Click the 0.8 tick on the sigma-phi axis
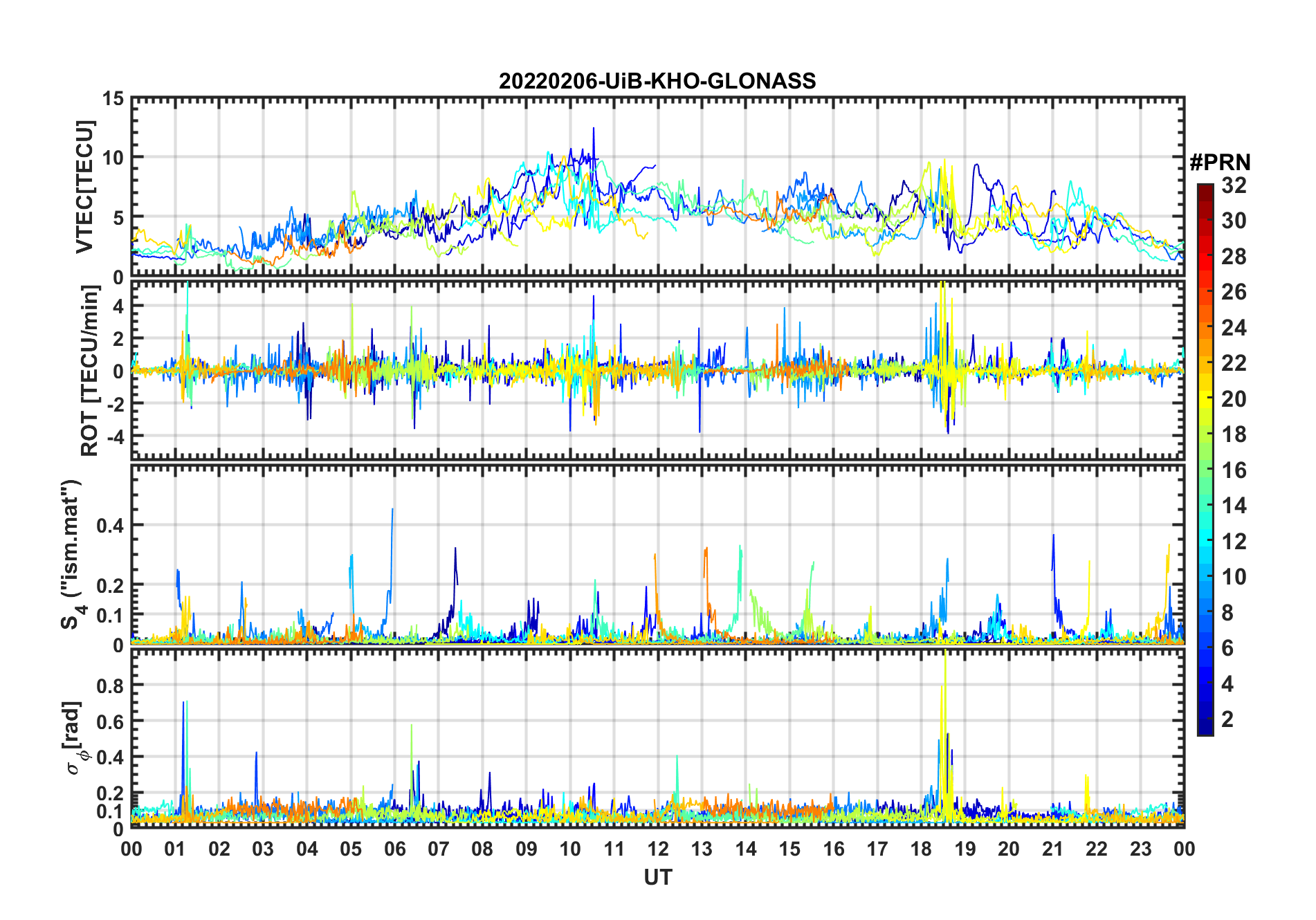The image size is (1316, 920). (111, 686)
